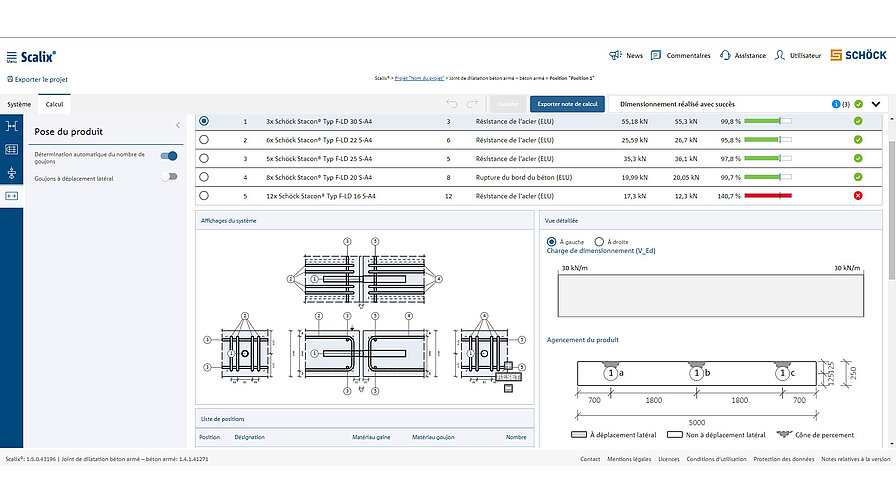Viewport: 896px width, 504px height.
Task: Click the redo arrow icon
Action: tap(472, 103)
